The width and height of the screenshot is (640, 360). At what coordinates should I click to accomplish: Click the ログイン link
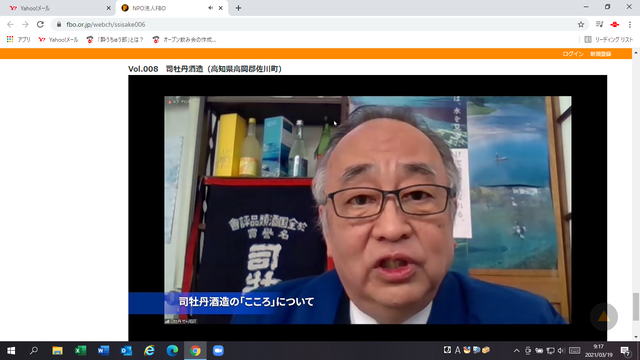pyautogui.click(x=573, y=54)
